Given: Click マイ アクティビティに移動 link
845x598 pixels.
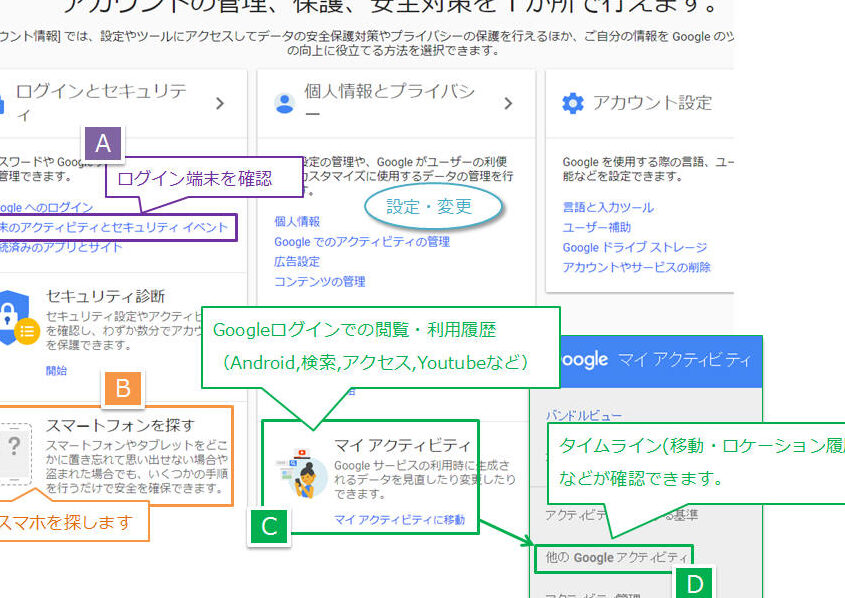Looking at the screenshot, I should [399, 519].
